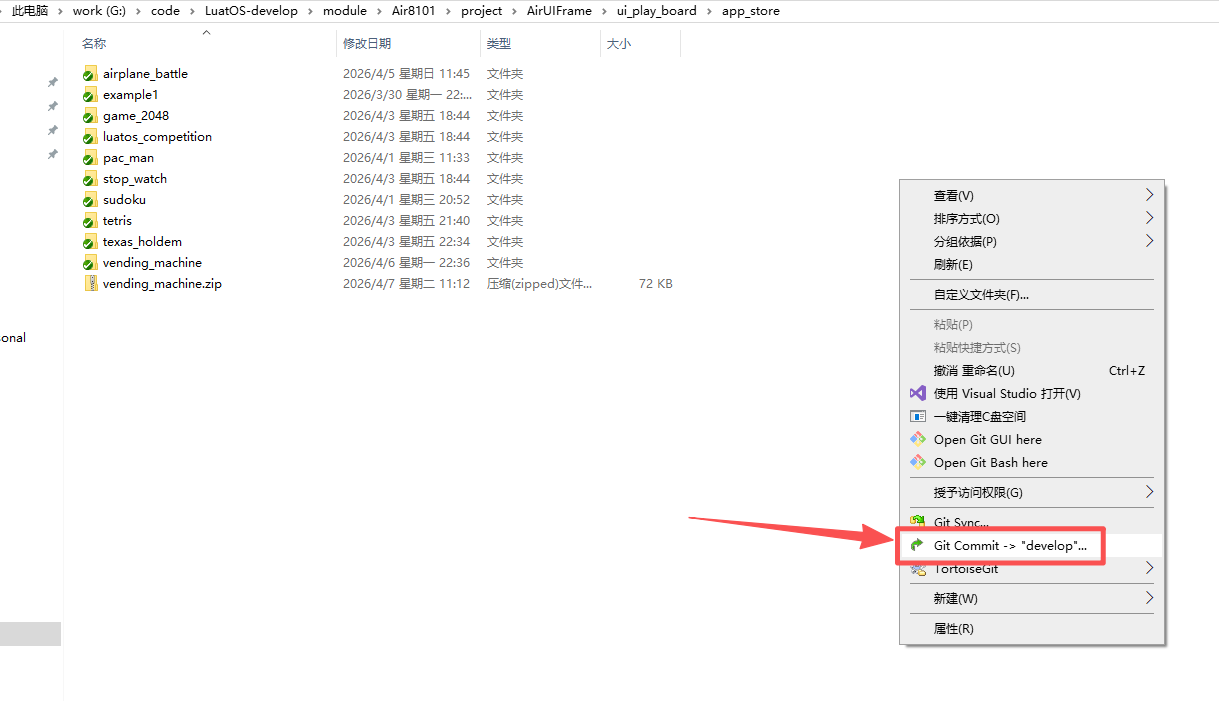Expand the TortoiseGit submenu arrow
1219x701 pixels.
(1149, 568)
